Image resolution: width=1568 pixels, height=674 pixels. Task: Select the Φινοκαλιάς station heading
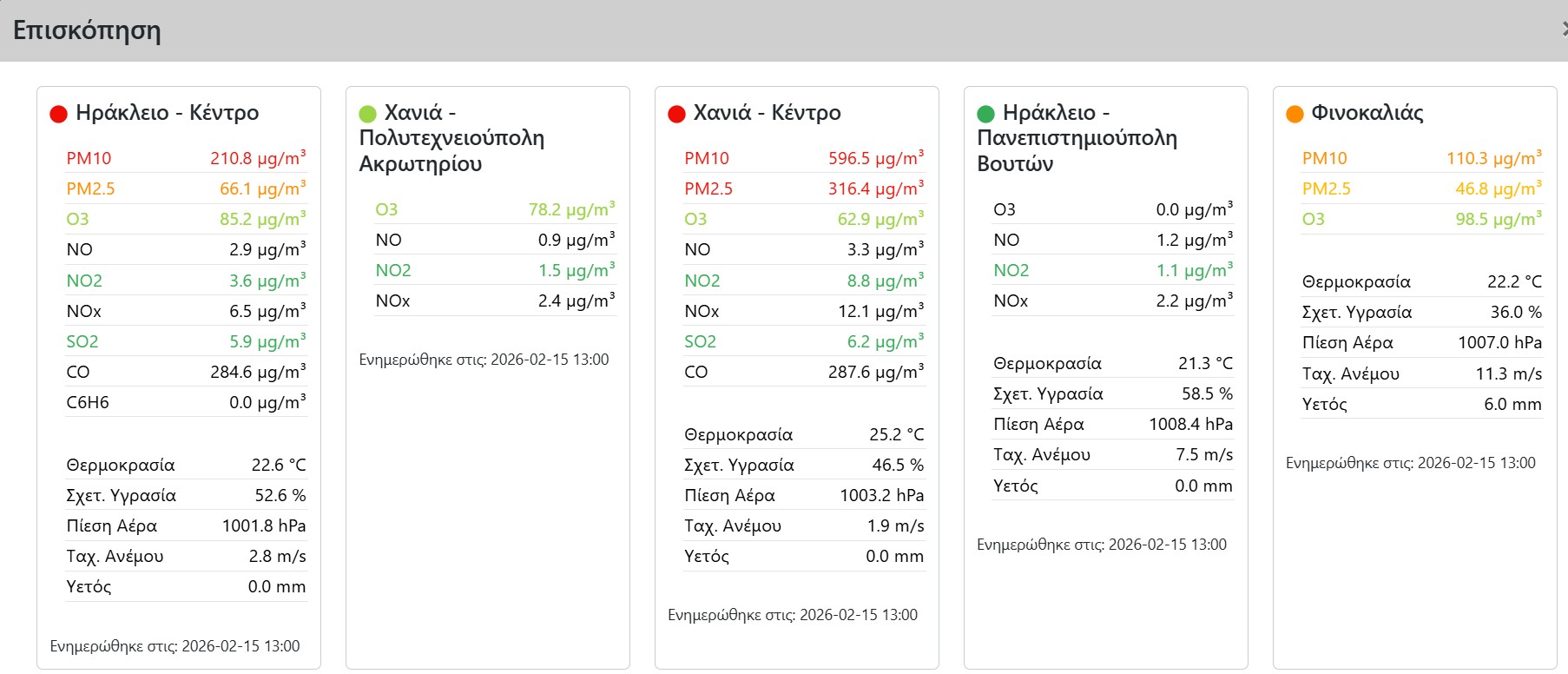[x=1367, y=113]
